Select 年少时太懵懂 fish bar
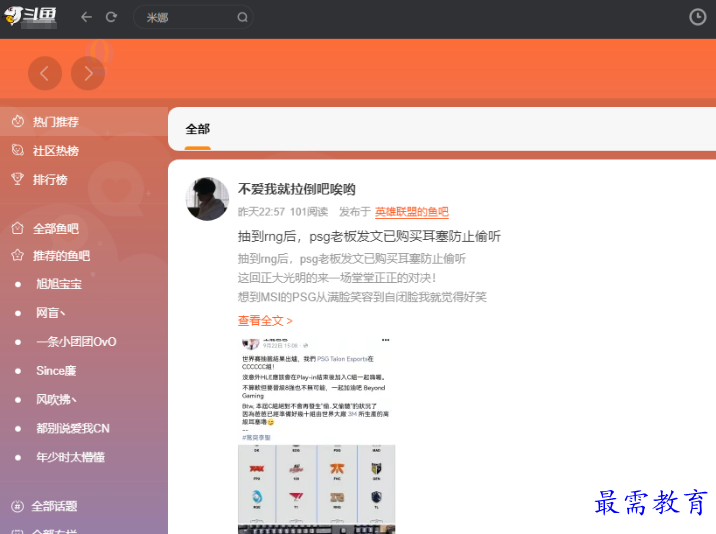 (x=71, y=457)
